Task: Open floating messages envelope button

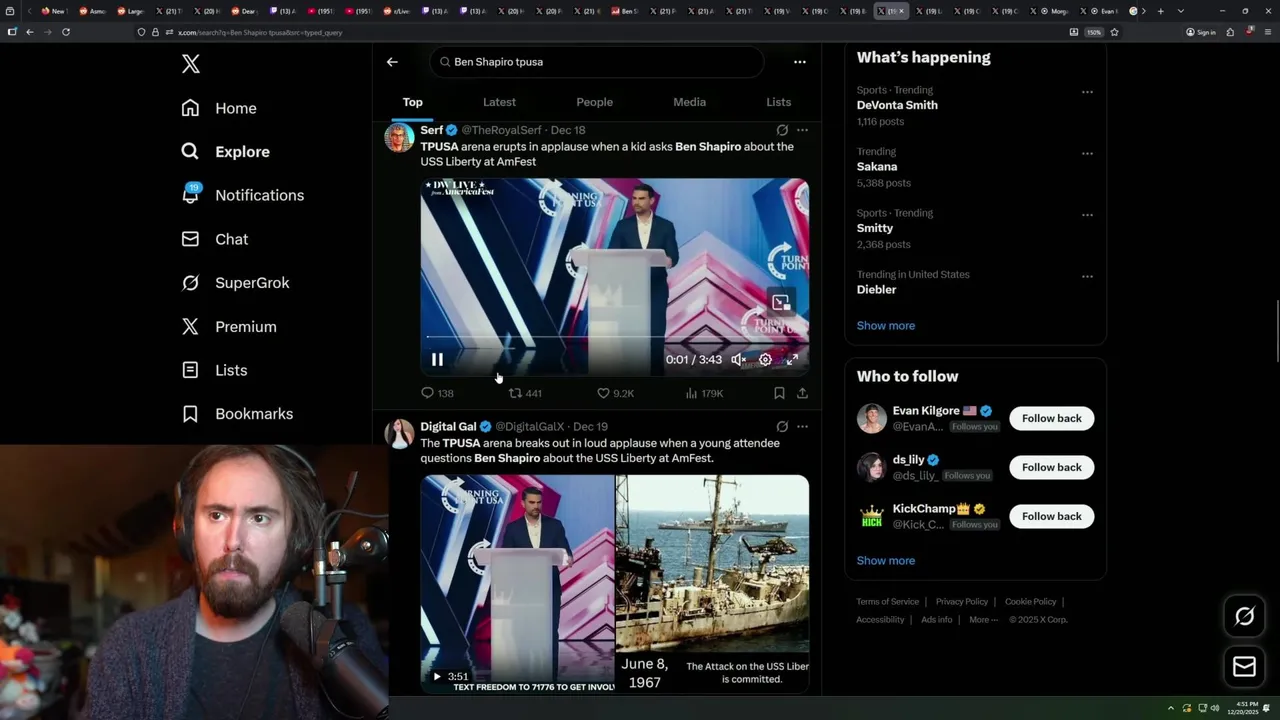Action: tap(1244, 667)
